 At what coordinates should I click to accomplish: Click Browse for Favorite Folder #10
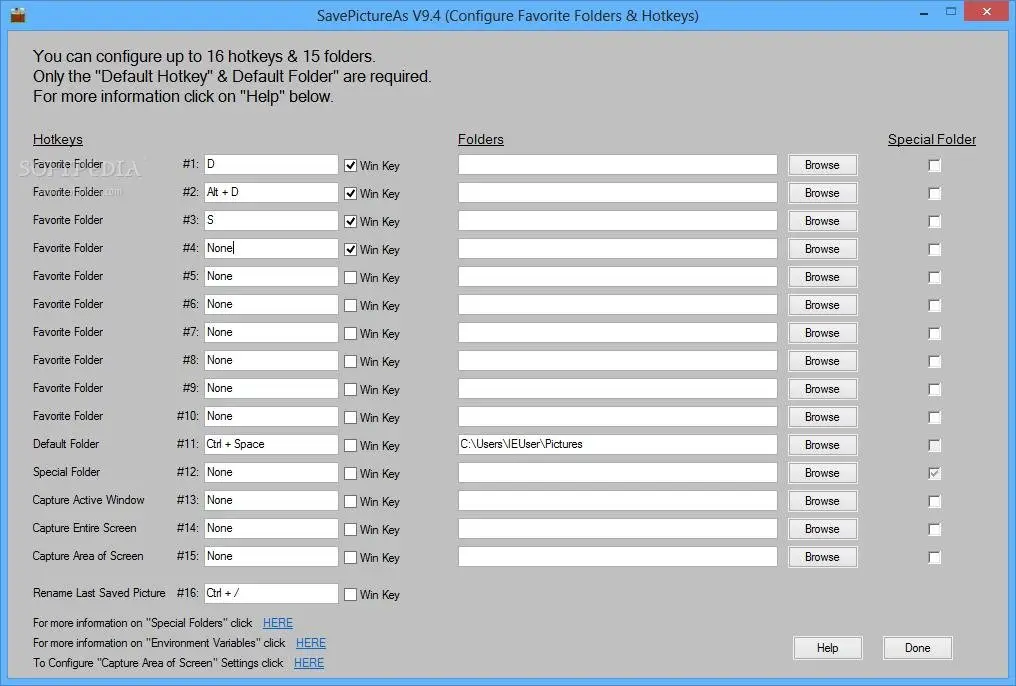[x=822, y=417]
